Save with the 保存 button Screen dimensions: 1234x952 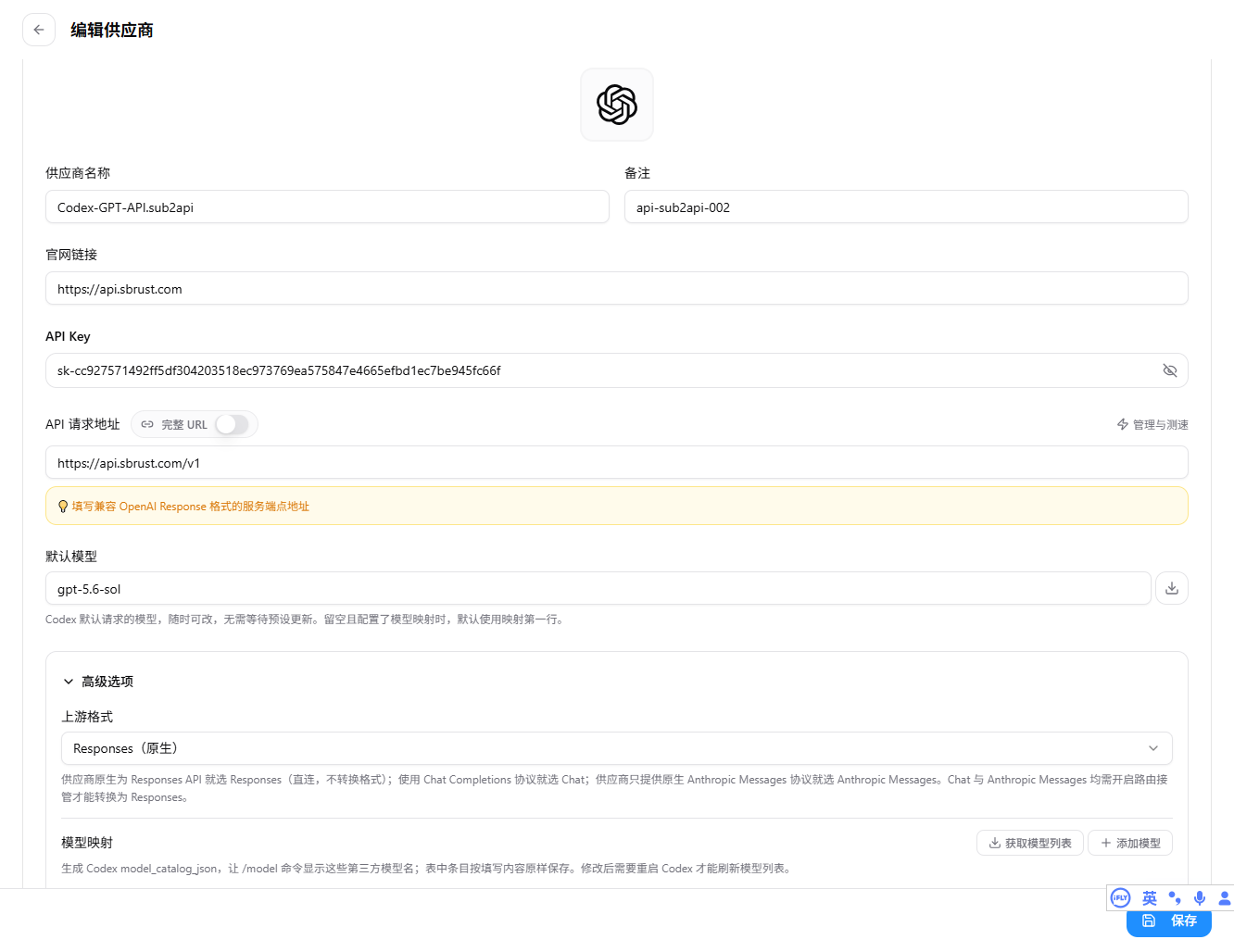click(x=1169, y=921)
